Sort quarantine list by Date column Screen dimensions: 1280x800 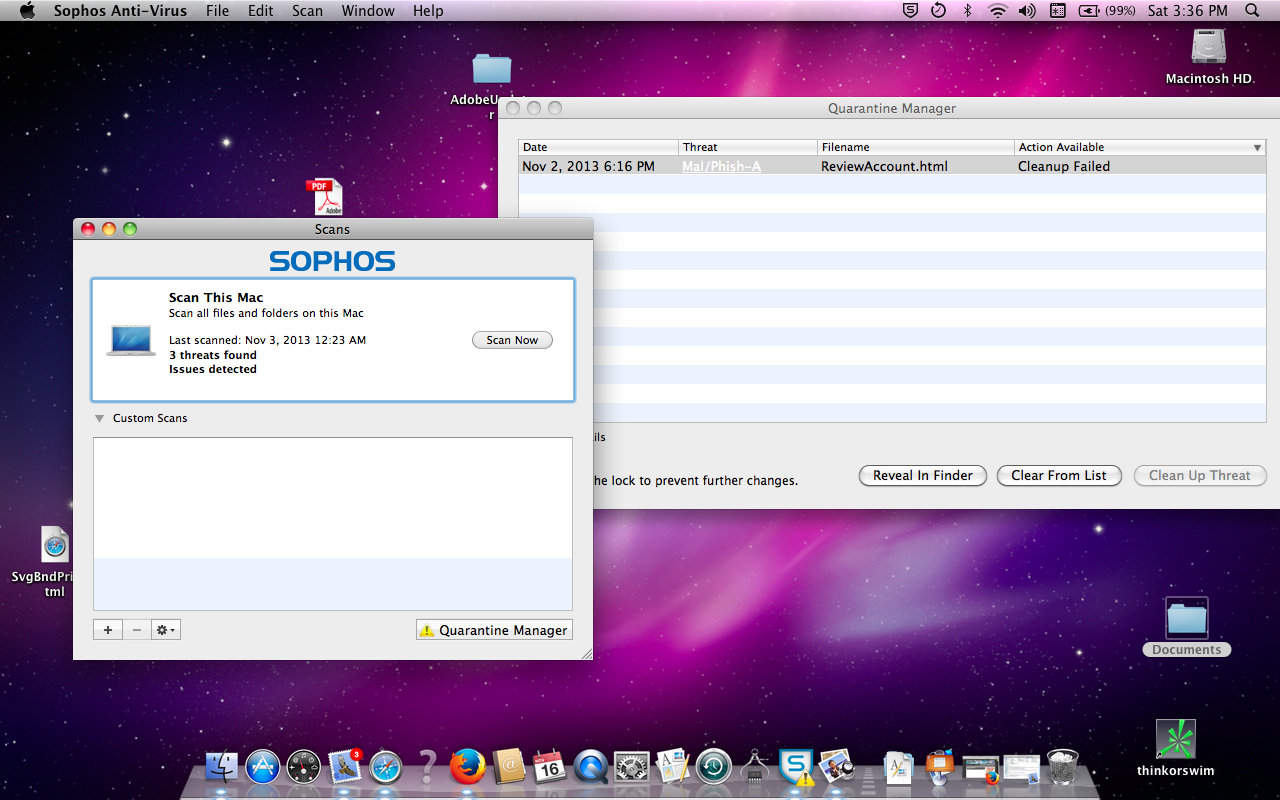click(x=598, y=147)
